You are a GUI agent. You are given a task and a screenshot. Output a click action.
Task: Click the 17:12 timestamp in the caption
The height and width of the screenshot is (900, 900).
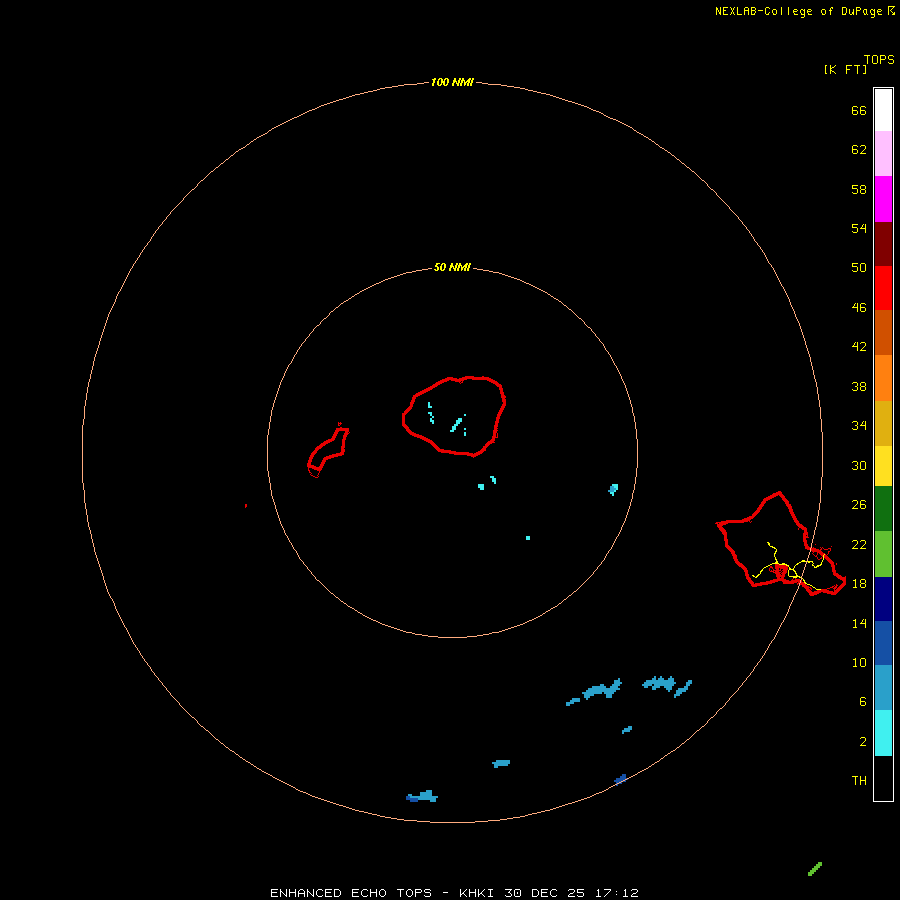(617, 893)
